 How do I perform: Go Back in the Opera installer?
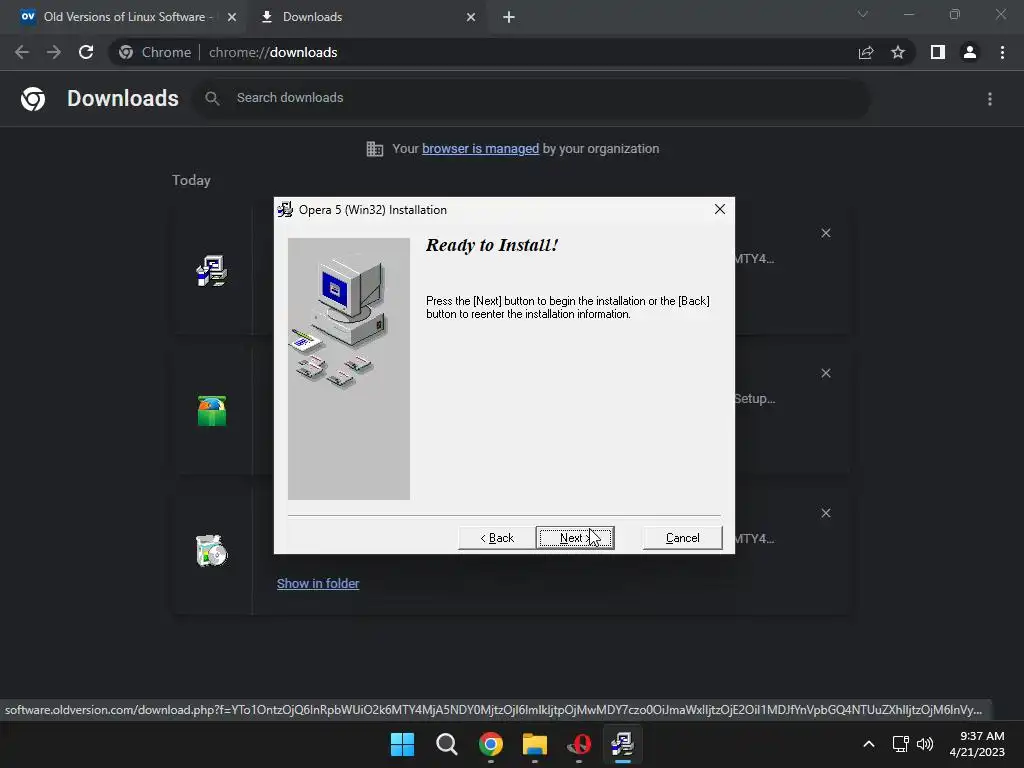coord(497,537)
